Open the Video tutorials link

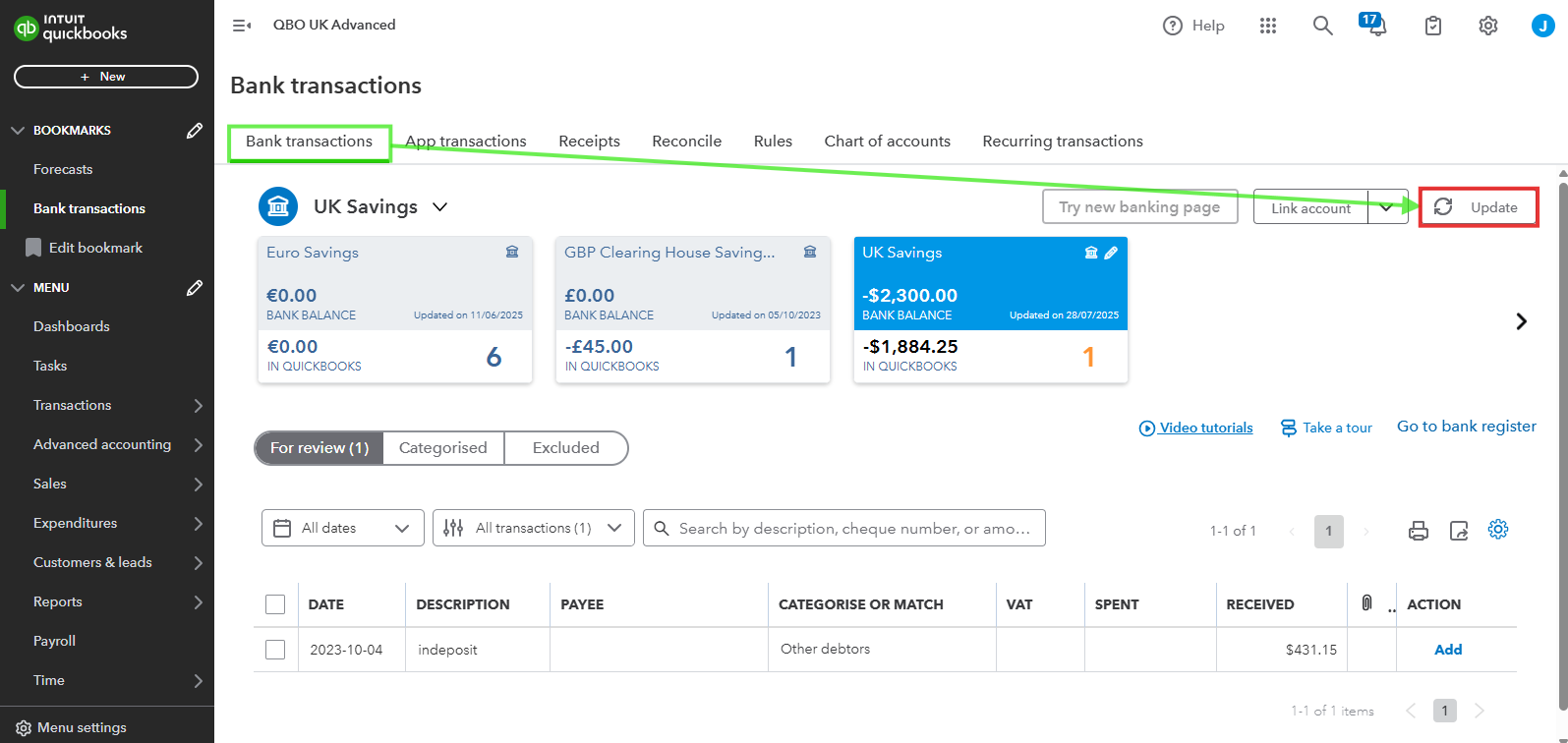pos(1195,428)
